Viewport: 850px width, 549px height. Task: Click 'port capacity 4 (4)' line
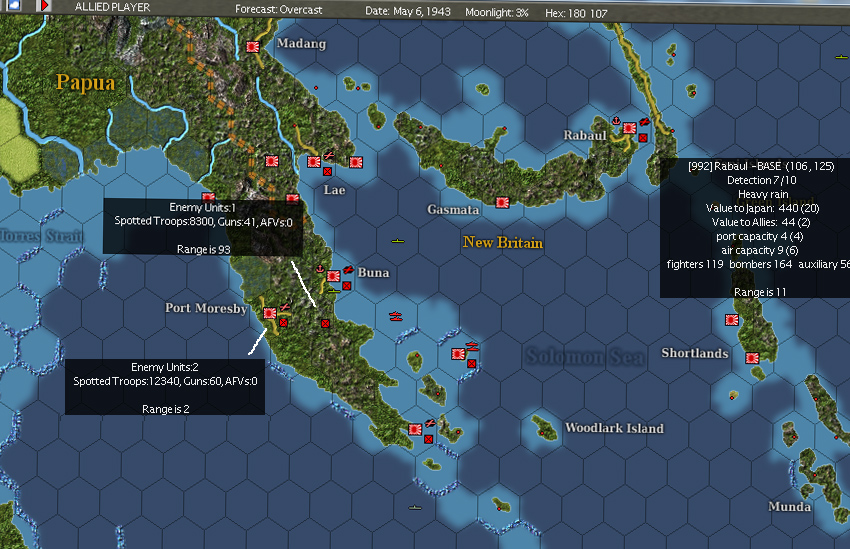point(759,236)
